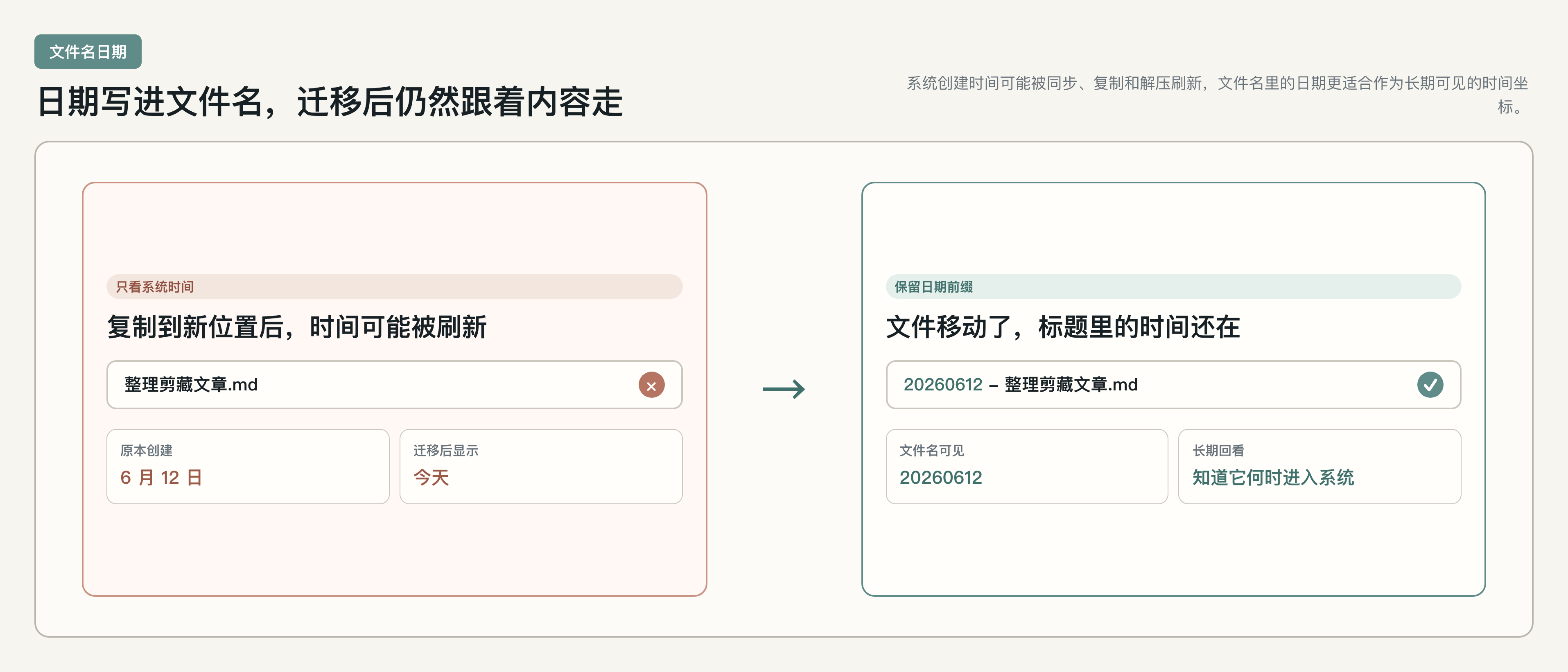The width and height of the screenshot is (1568, 672).
Task: Click the green checkmark icon in filename field
Action: tap(1430, 385)
